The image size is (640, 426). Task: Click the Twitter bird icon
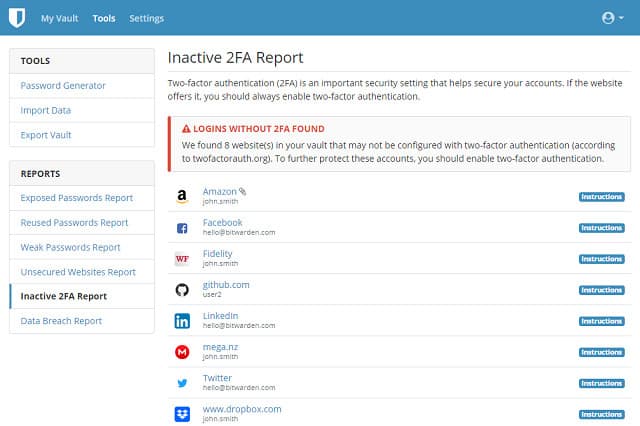(x=182, y=383)
